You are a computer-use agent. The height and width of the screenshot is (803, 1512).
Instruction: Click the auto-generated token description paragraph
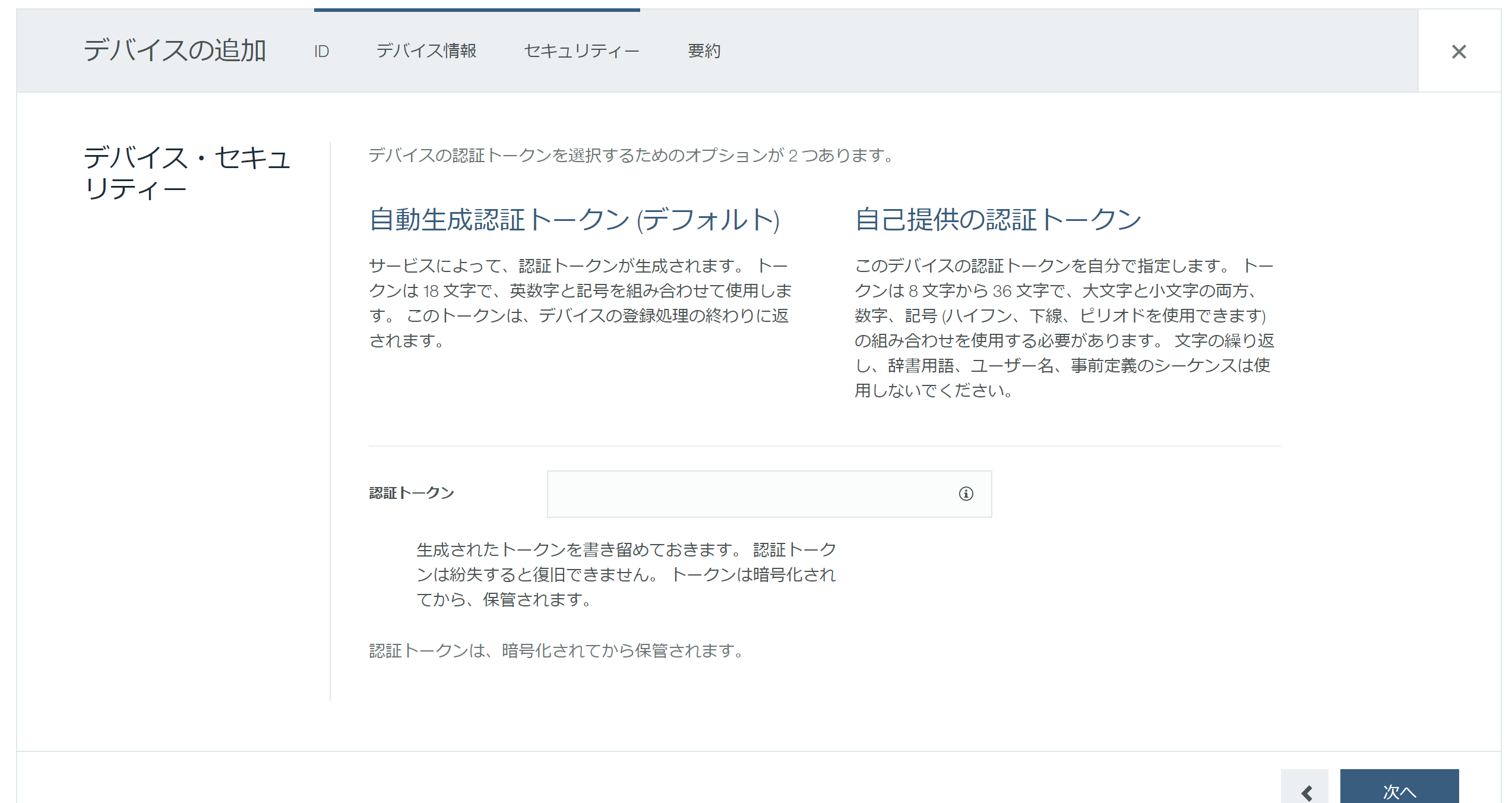(x=580, y=303)
